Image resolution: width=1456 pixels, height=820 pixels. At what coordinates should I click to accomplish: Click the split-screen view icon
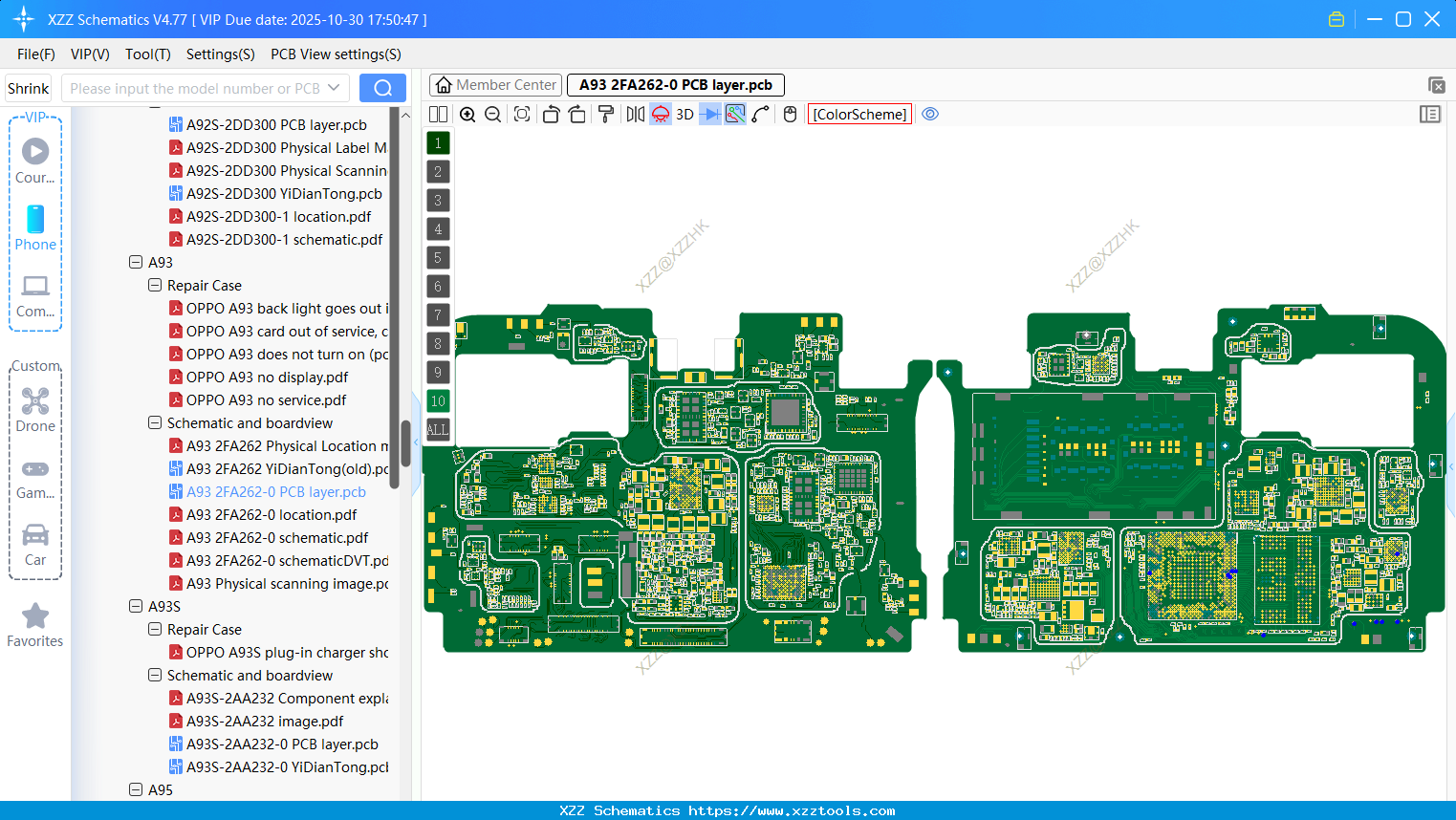click(x=437, y=114)
